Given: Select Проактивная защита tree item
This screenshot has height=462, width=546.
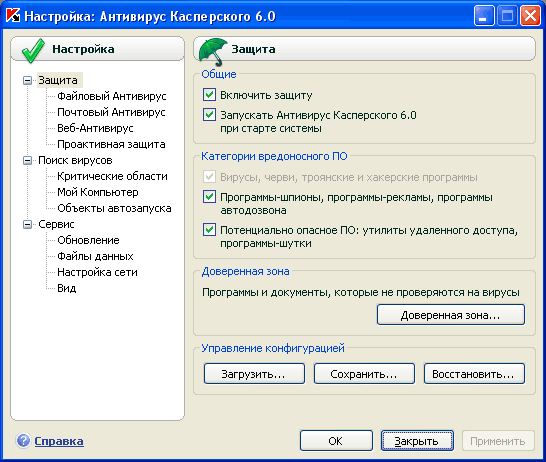Looking at the screenshot, I should coord(111,144).
